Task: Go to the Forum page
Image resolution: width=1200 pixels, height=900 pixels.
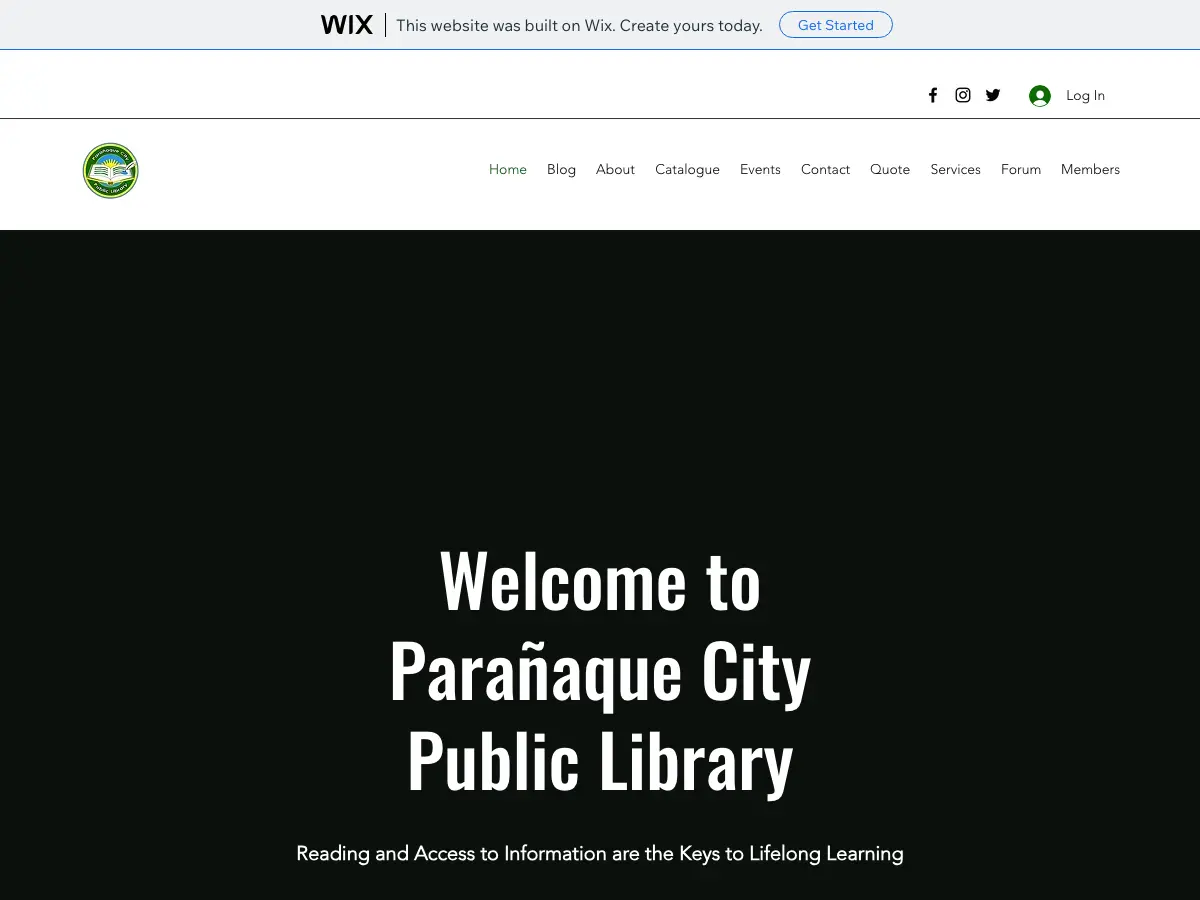Action: pyautogui.click(x=1021, y=170)
